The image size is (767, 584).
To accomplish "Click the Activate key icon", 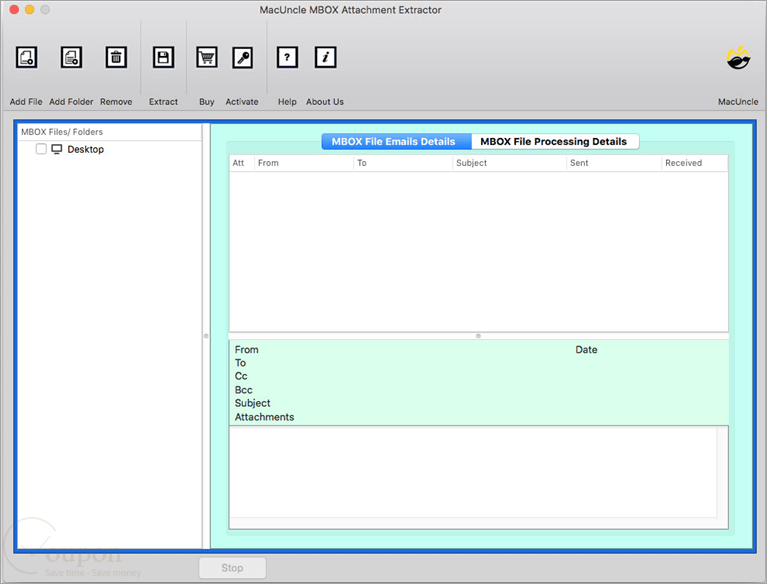I will point(243,57).
